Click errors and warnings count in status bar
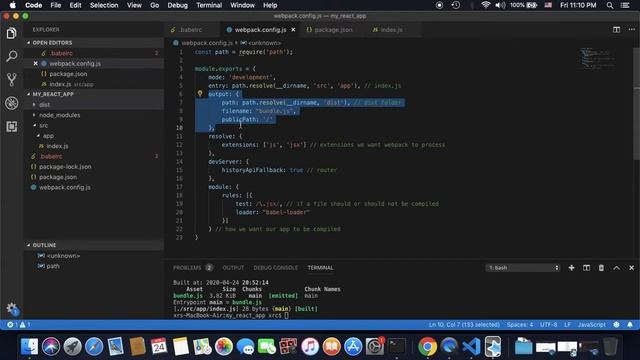This screenshot has height=360, width=640. (19, 324)
